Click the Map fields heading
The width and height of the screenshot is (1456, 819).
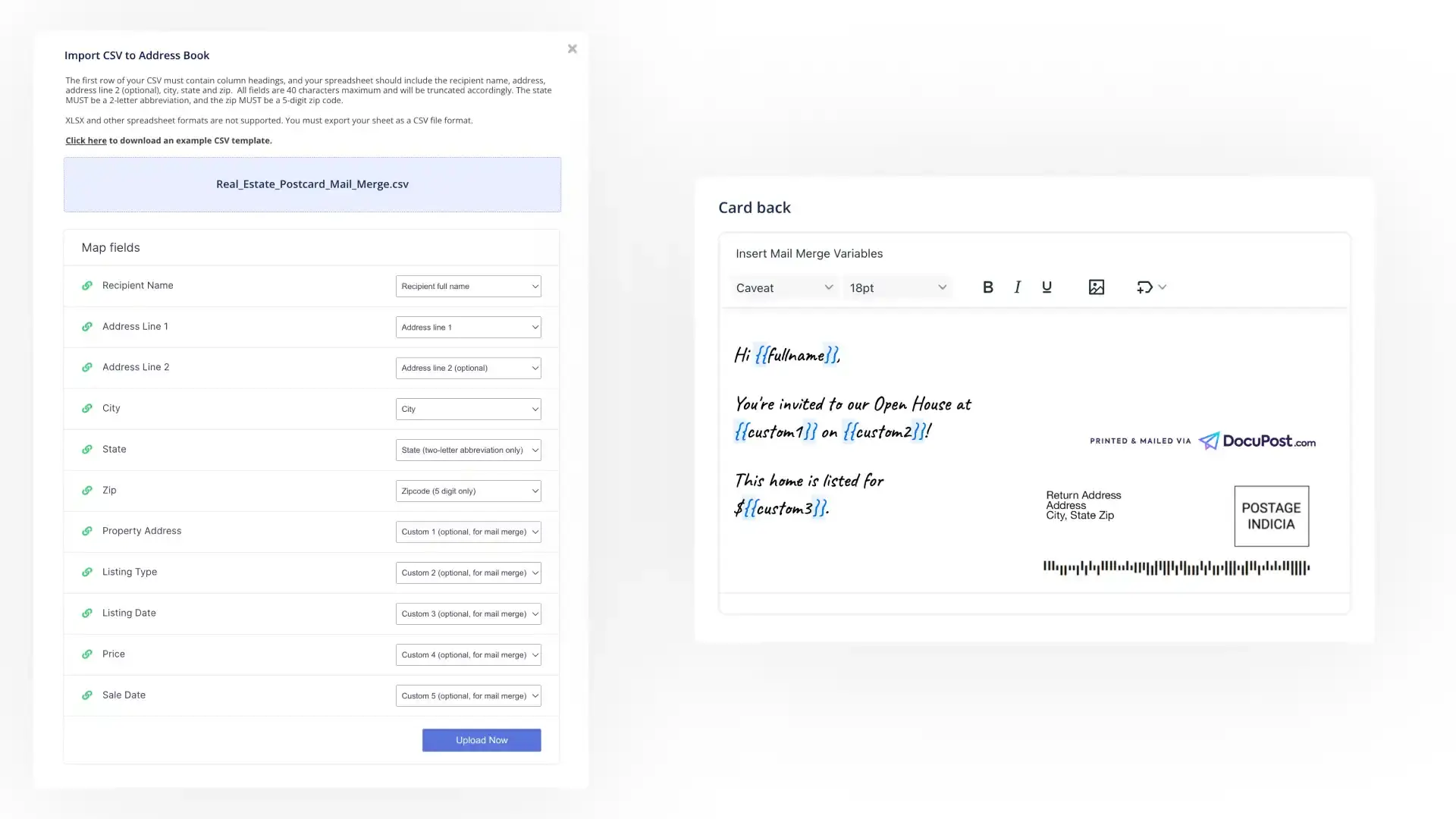point(111,248)
